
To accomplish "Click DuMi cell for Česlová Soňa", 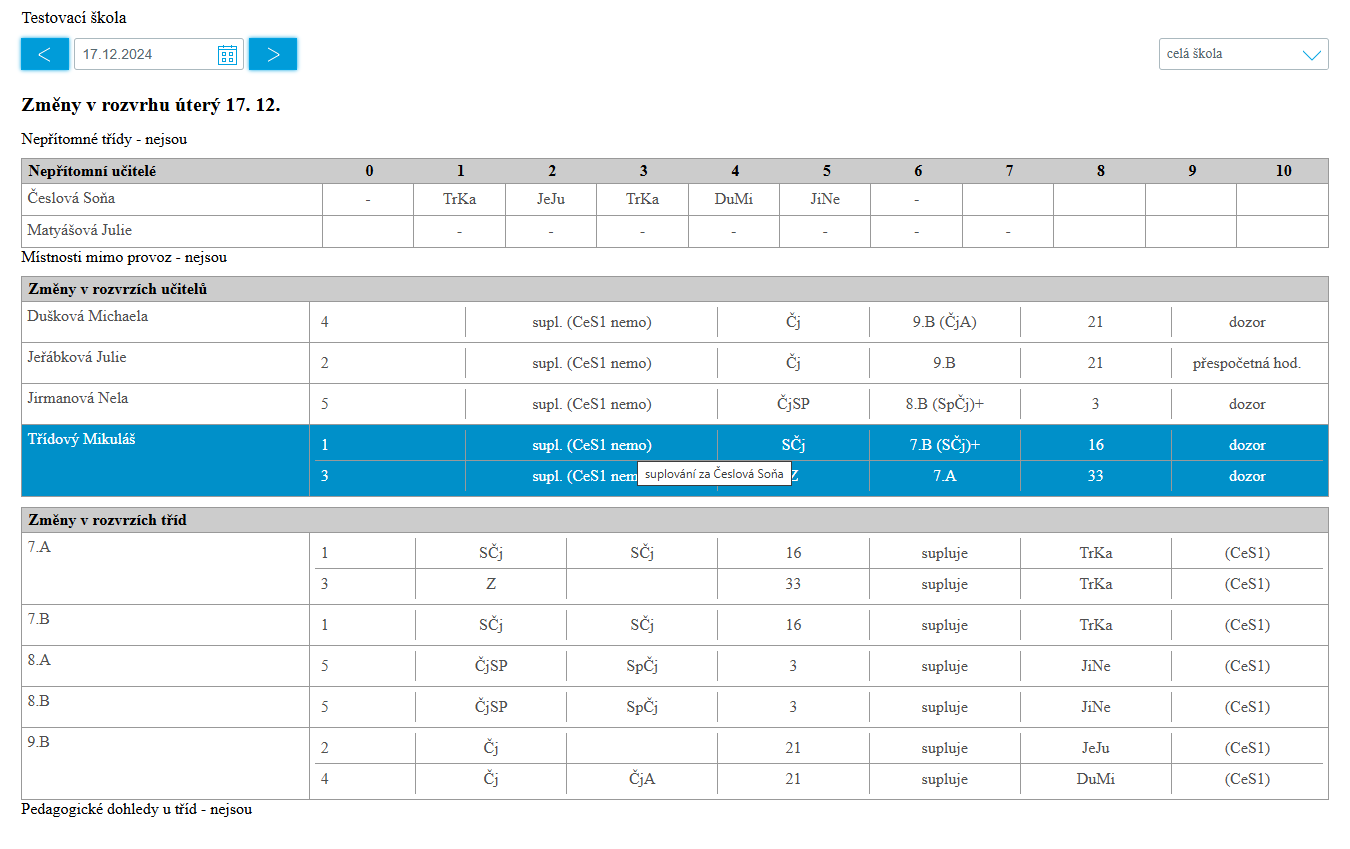I will click(x=734, y=199).
